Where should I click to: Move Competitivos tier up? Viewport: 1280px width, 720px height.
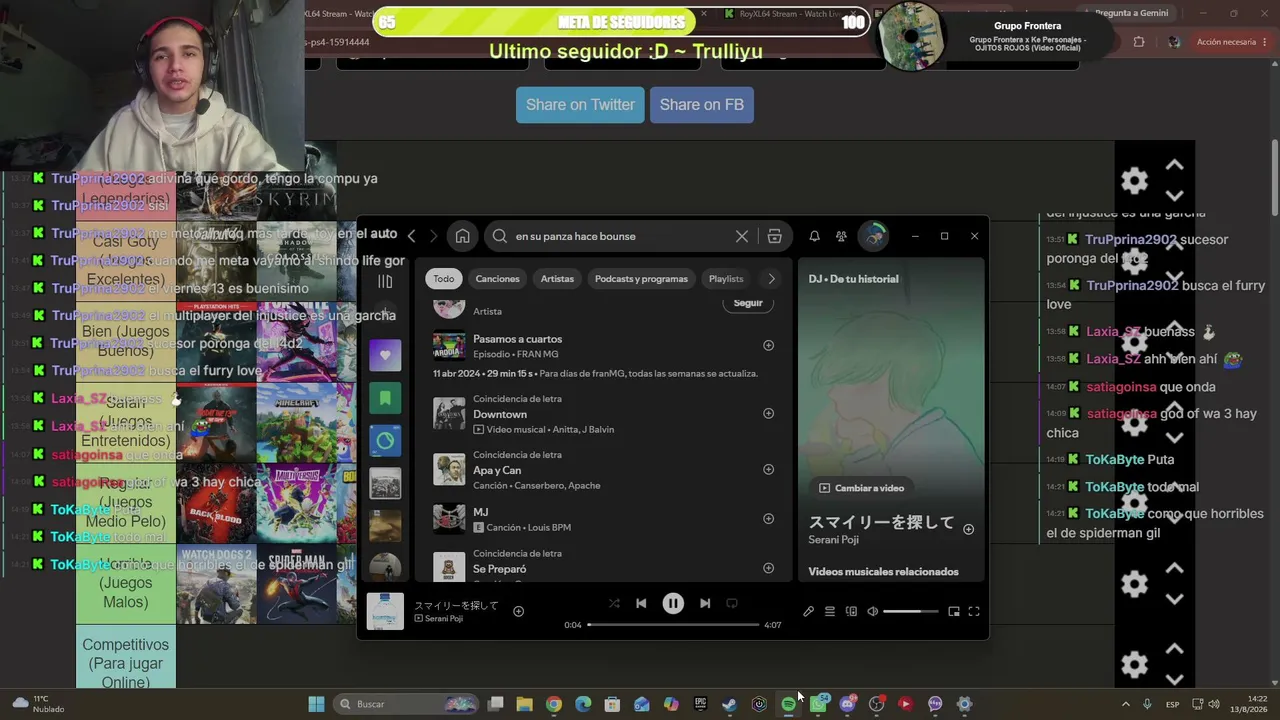[1175, 649]
